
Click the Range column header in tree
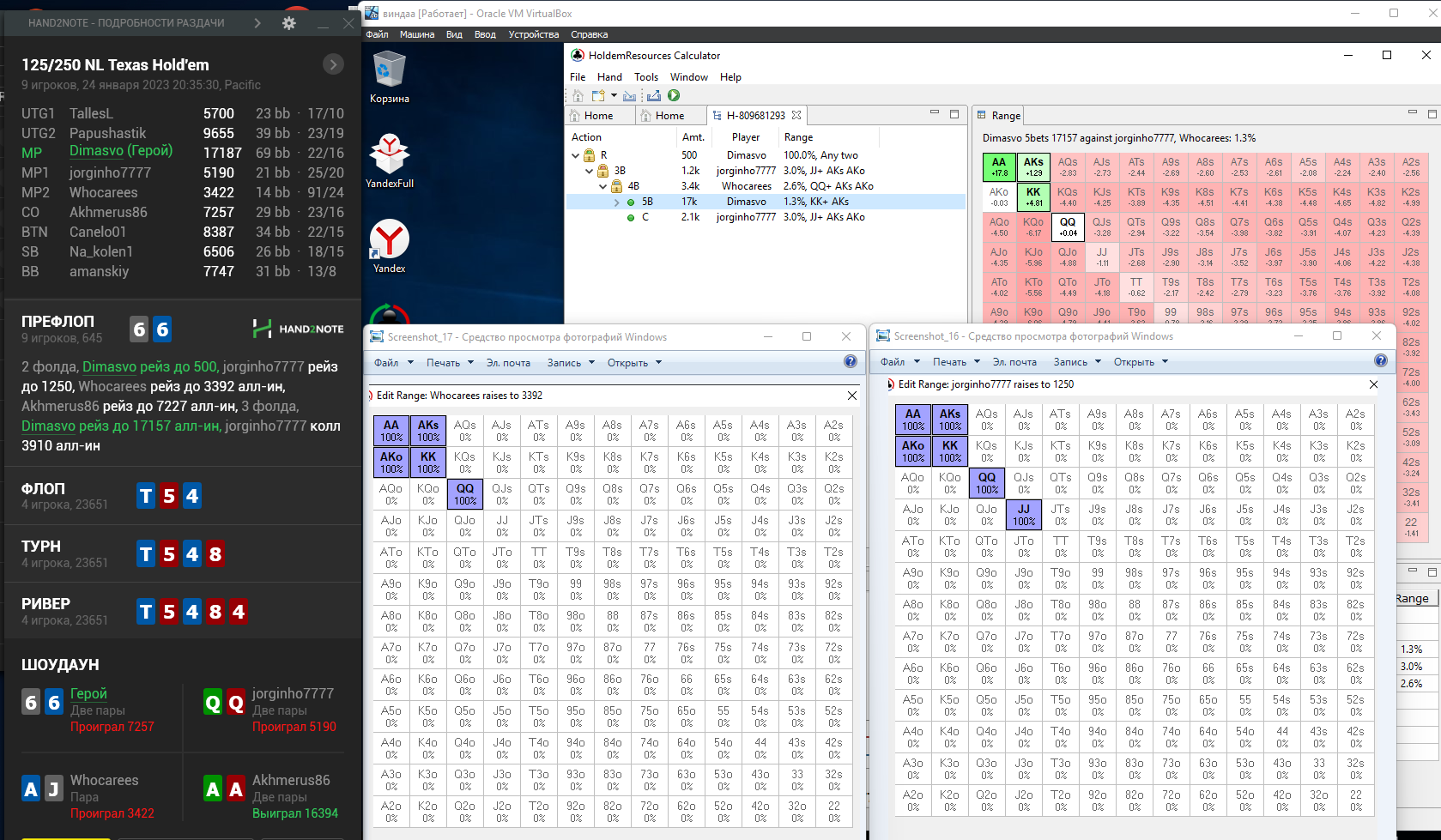[798, 137]
